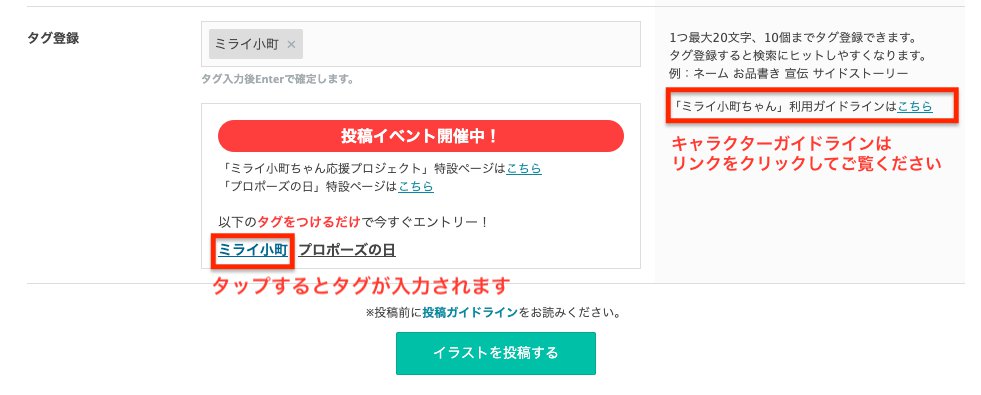Click the イラストを投稿する button

[x=496, y=353]
